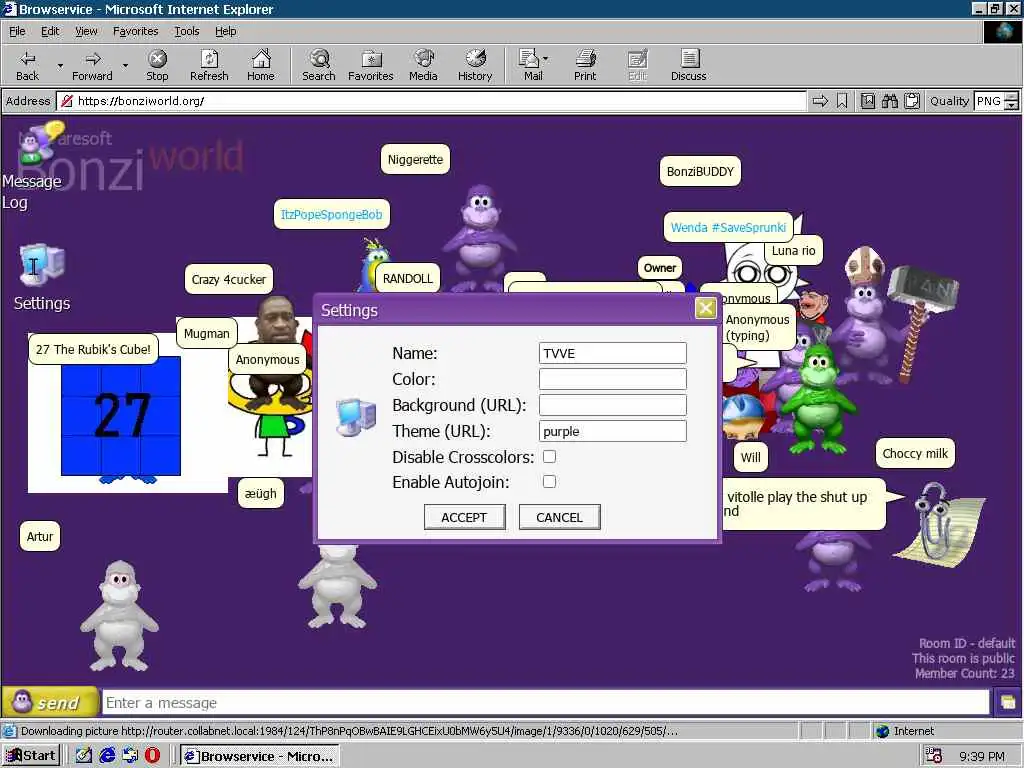
Task: Open the Tools menu
Action: coord(186,31)
